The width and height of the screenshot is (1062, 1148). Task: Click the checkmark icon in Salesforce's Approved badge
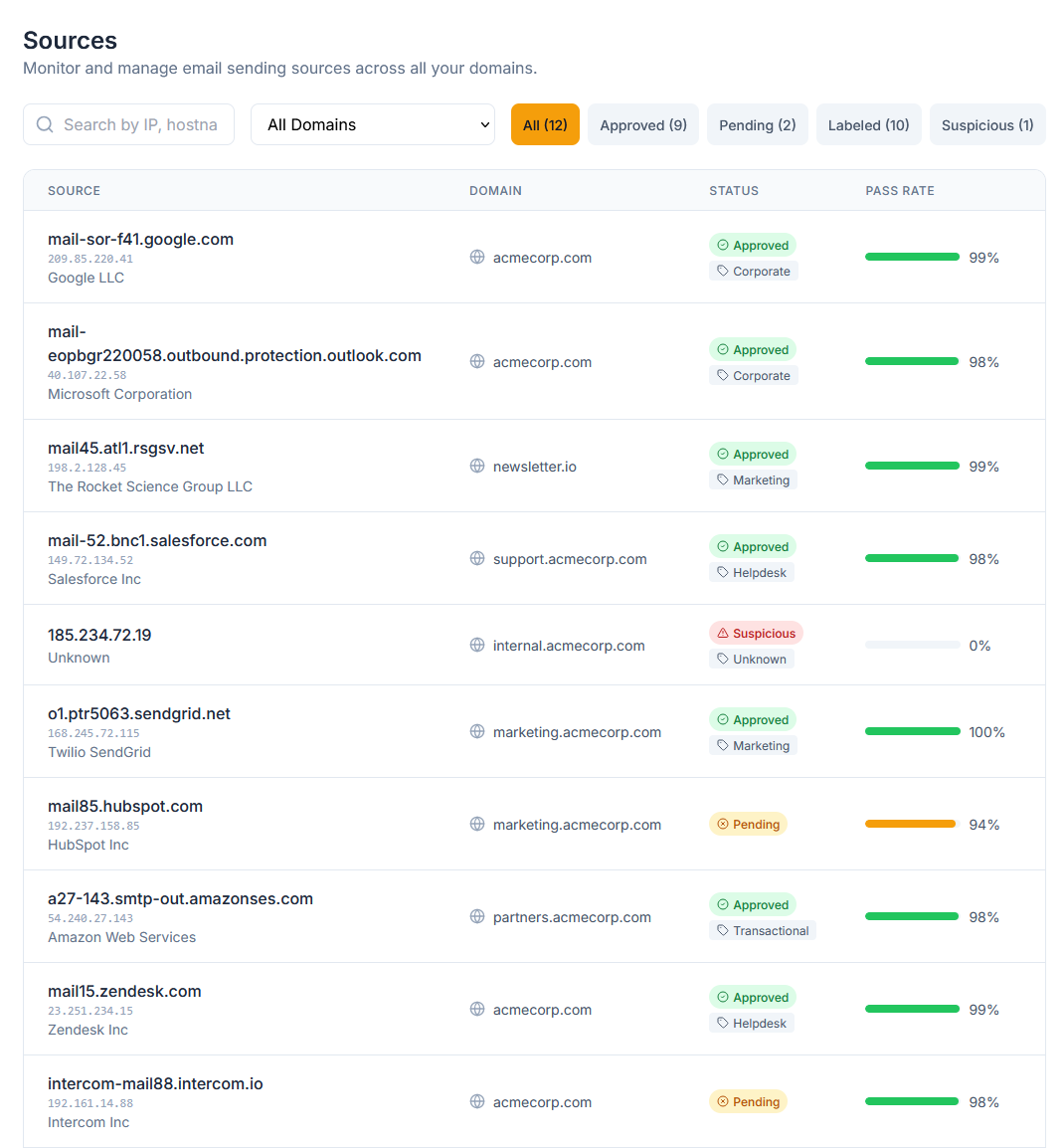pyautogui.click(x=724, y=546)
